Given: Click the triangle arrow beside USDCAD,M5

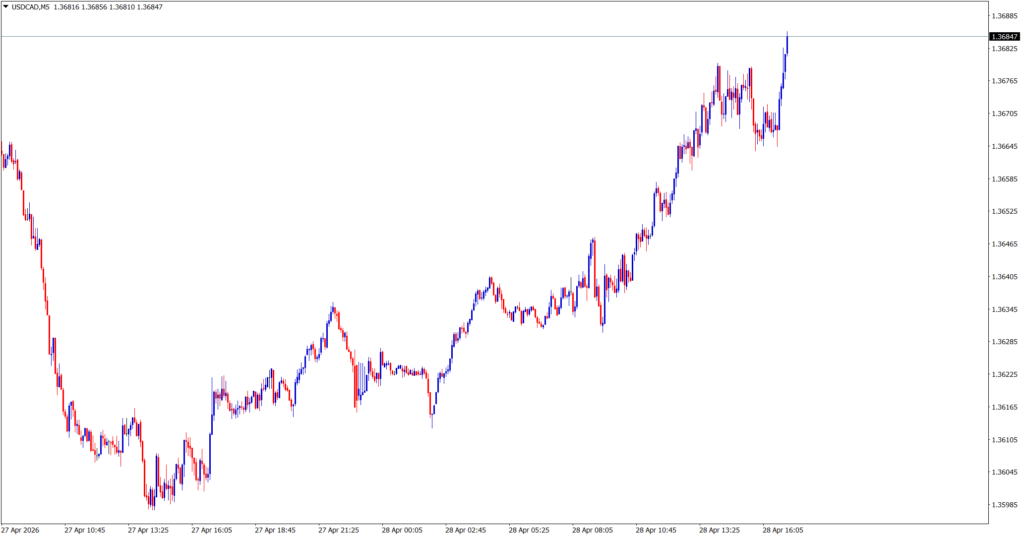Looking at the screenshot, I should click(x=6, y=7).
